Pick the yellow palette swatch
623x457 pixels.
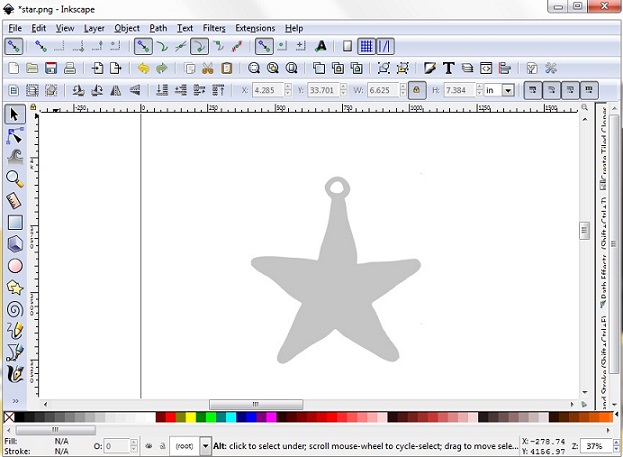coord(191,417)
